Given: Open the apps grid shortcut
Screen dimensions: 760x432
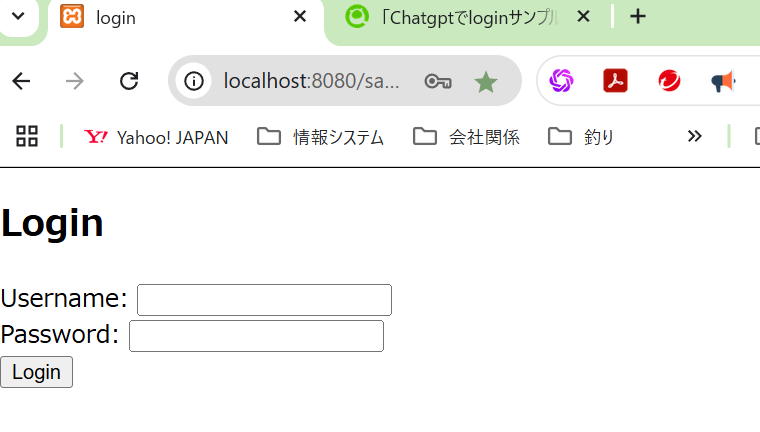Looking at the screenshot, I should pos(27,136).
